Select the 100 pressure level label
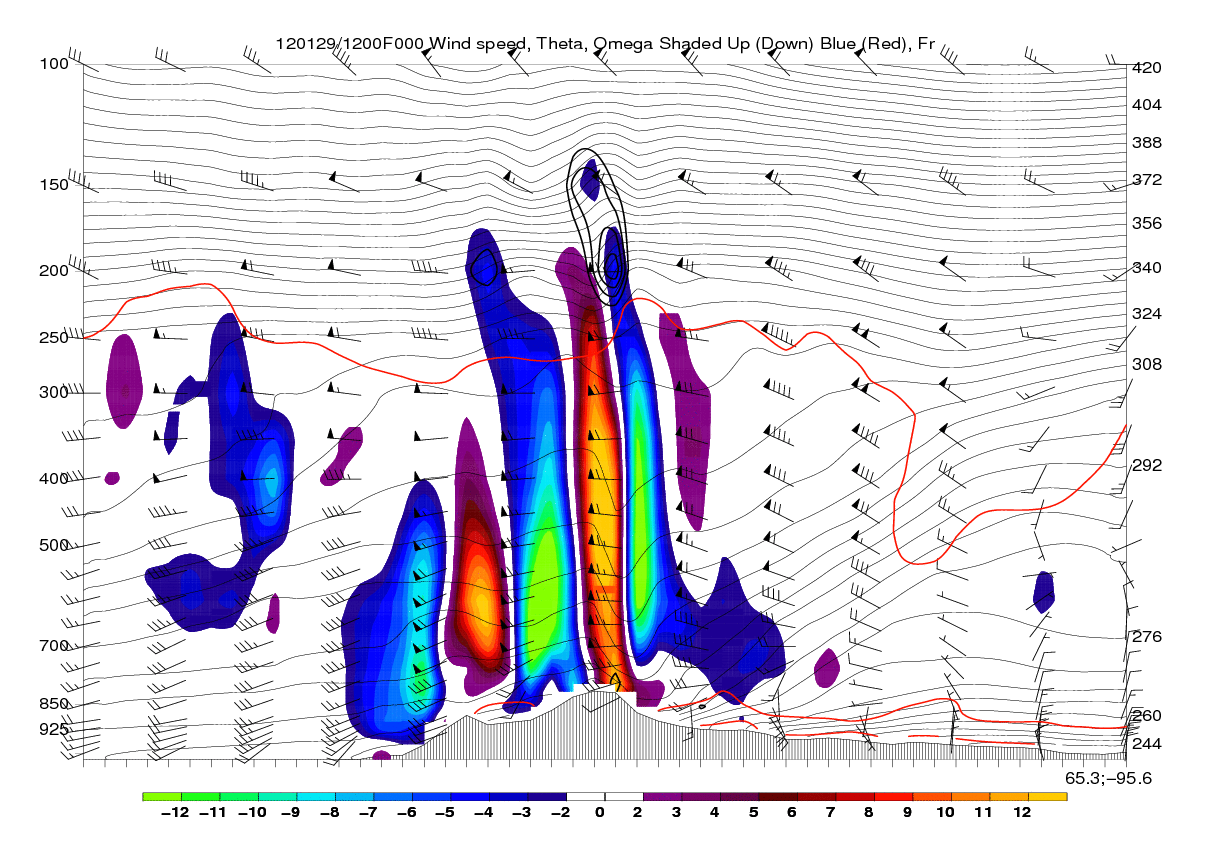Image resolution: width=1210 pixels, height=850 pixels. (x=54, y=64)
